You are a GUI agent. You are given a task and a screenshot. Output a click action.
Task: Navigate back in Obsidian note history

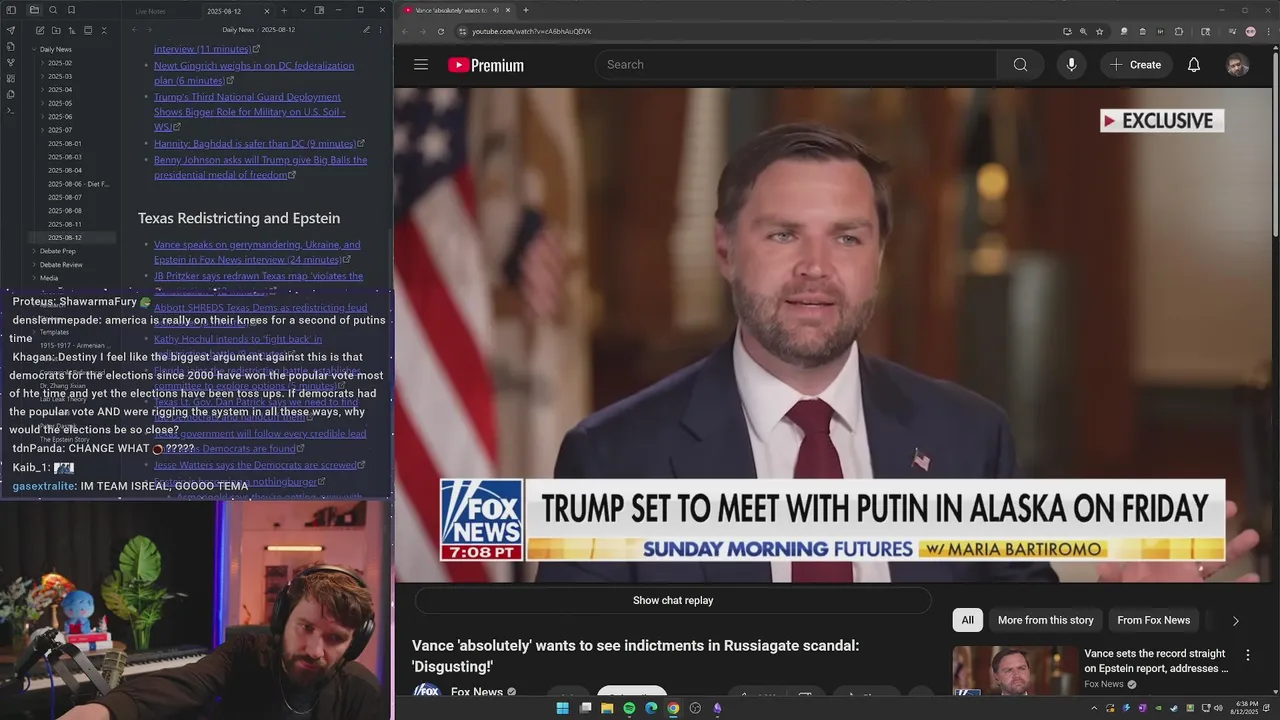(135, 30)
